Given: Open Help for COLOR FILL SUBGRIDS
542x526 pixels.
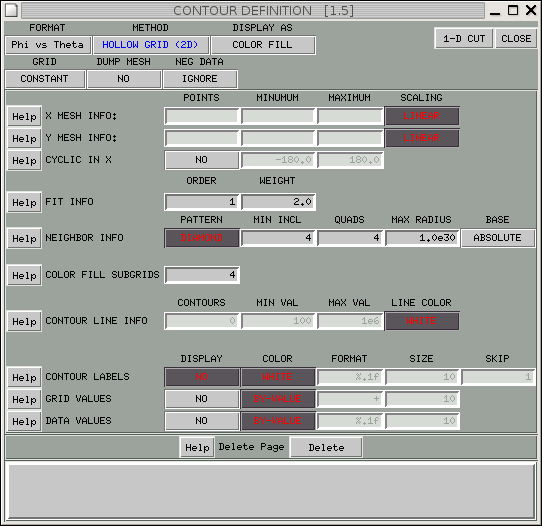Looking at the screenshot, I should (24, 275).
